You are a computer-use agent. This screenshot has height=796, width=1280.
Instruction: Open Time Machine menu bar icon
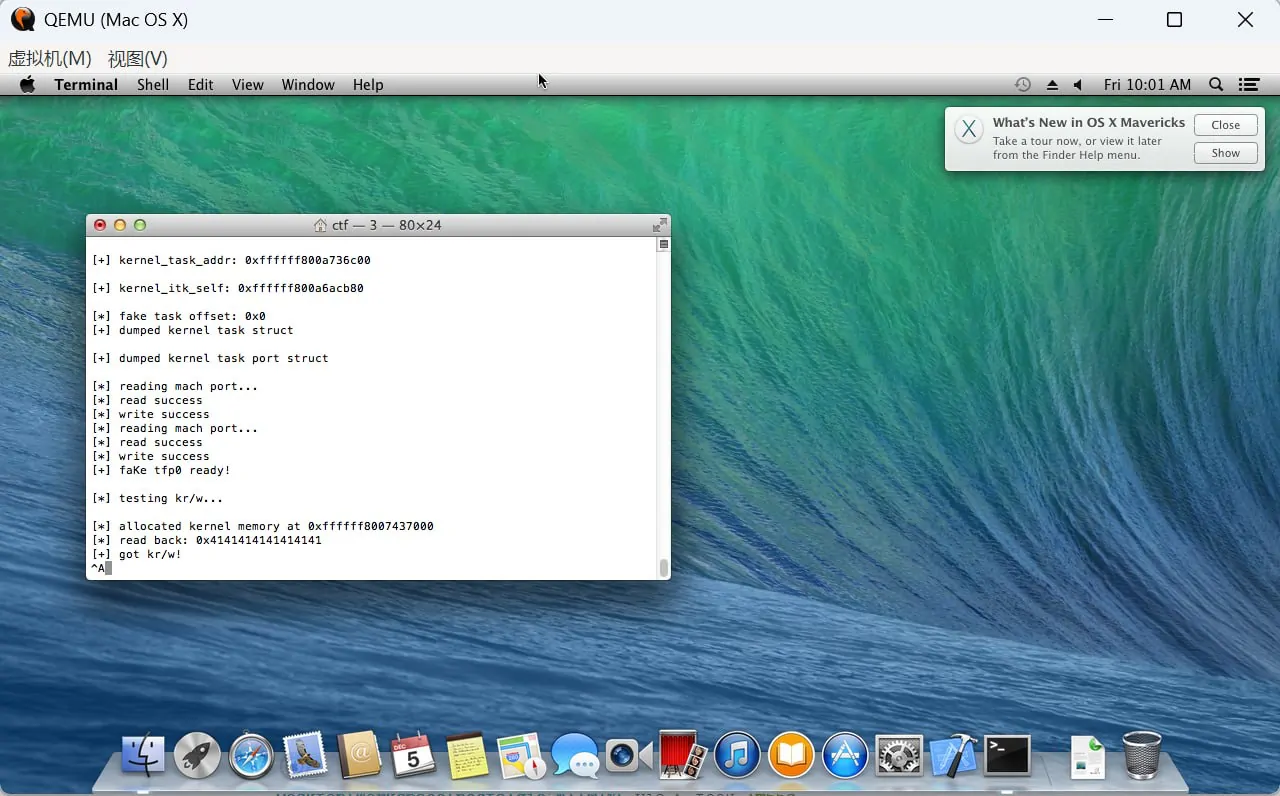pos(1022,85)
